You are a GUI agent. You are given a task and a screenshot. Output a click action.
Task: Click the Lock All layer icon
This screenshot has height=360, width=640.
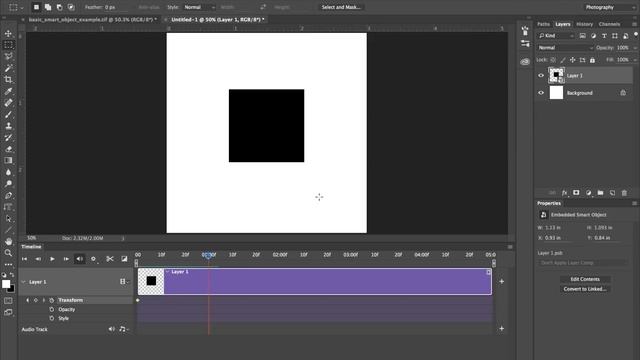tap(592, 60)
